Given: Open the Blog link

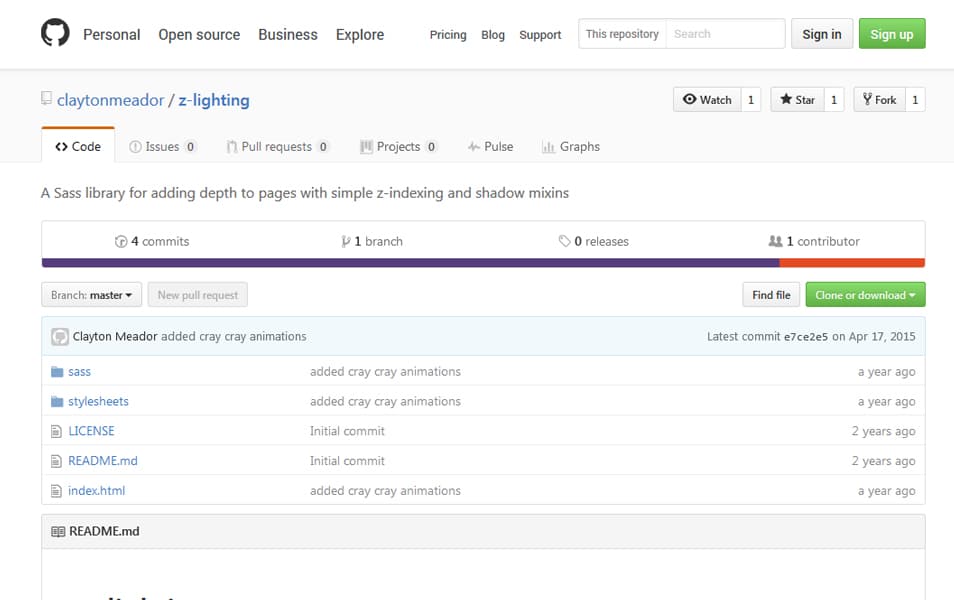Looking at the screenshot, I should coord(493,35).
